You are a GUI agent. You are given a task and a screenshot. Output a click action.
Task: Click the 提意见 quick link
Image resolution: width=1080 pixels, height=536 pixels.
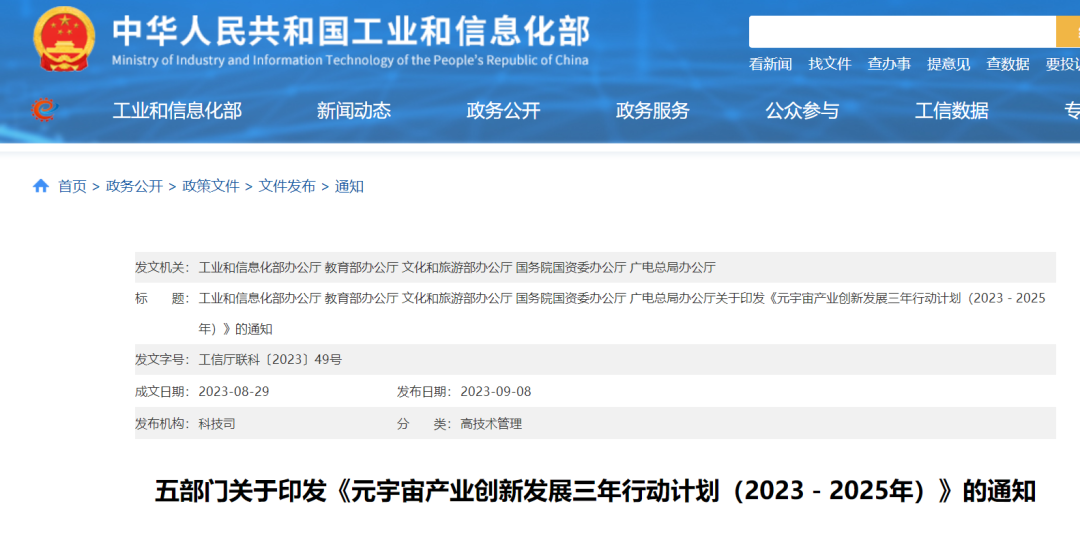pos(948,64)
